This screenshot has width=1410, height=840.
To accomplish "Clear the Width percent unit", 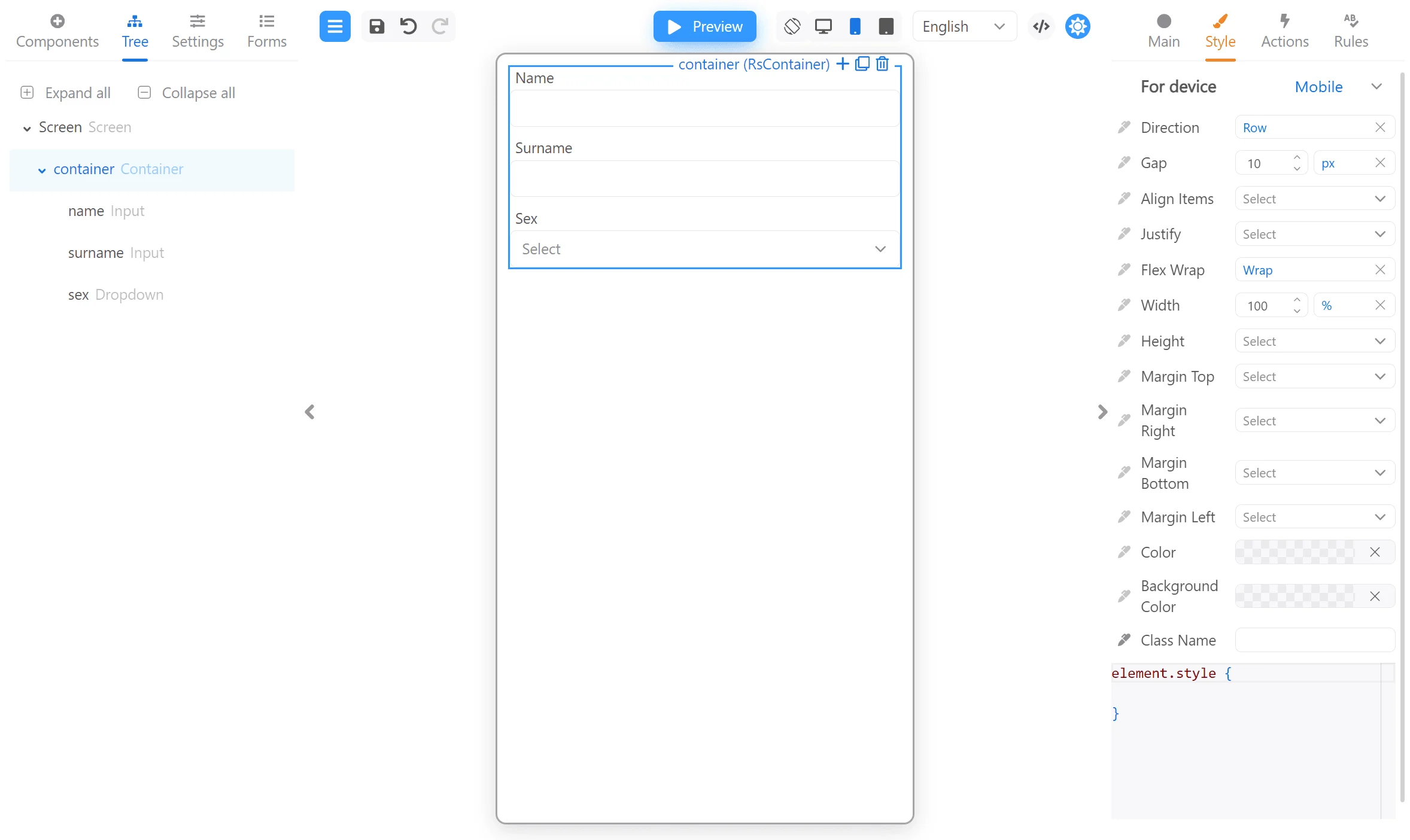I will tap(1380, 305).
